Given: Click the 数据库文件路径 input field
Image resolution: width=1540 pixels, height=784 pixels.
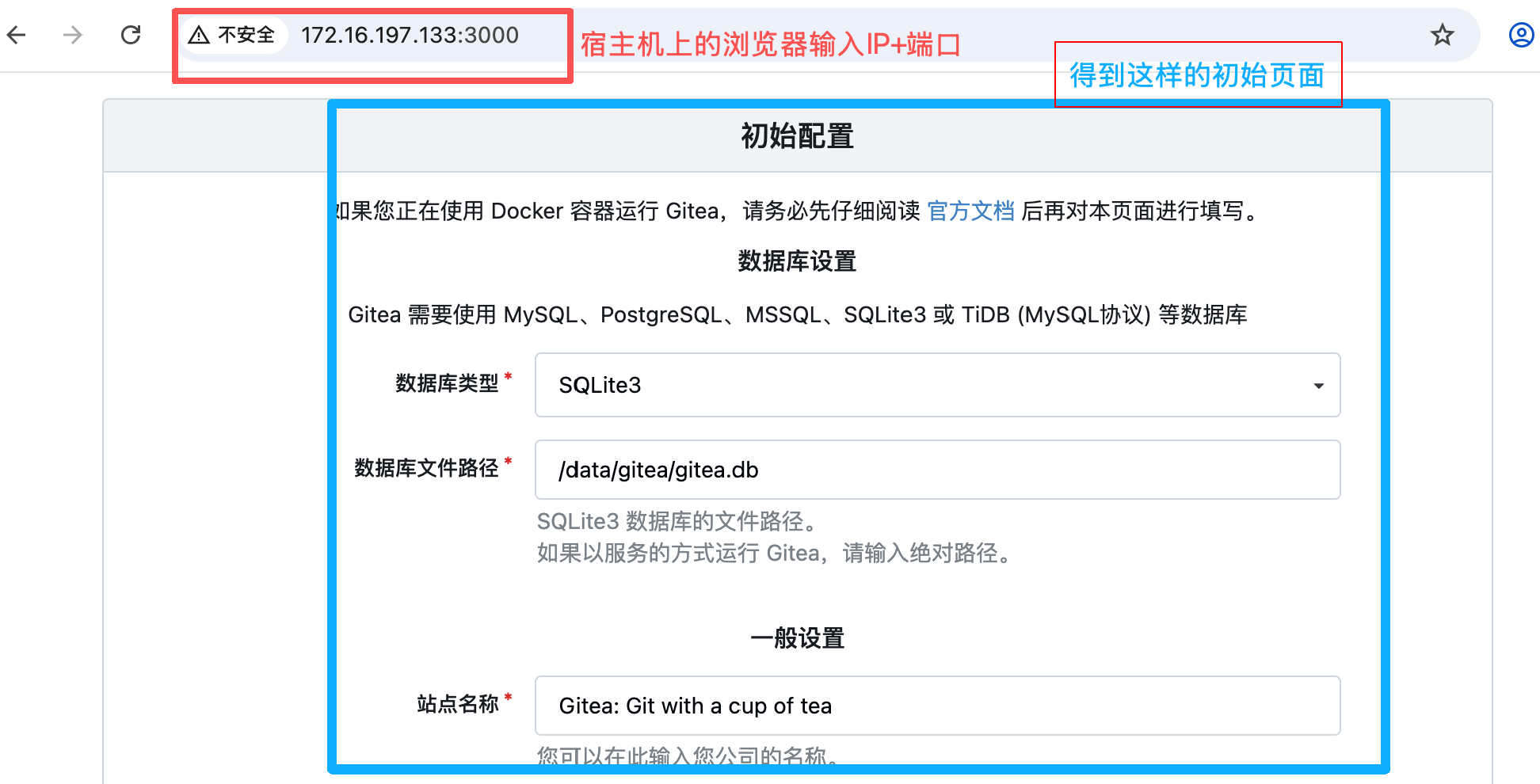Looking at the screenshot, I should coord(937,470).
